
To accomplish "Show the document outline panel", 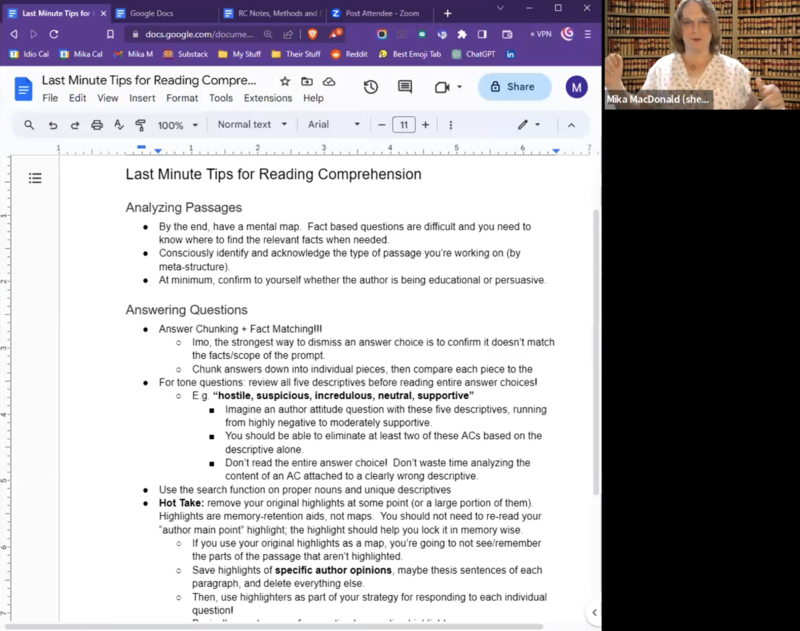I will (x=35, y=178).
